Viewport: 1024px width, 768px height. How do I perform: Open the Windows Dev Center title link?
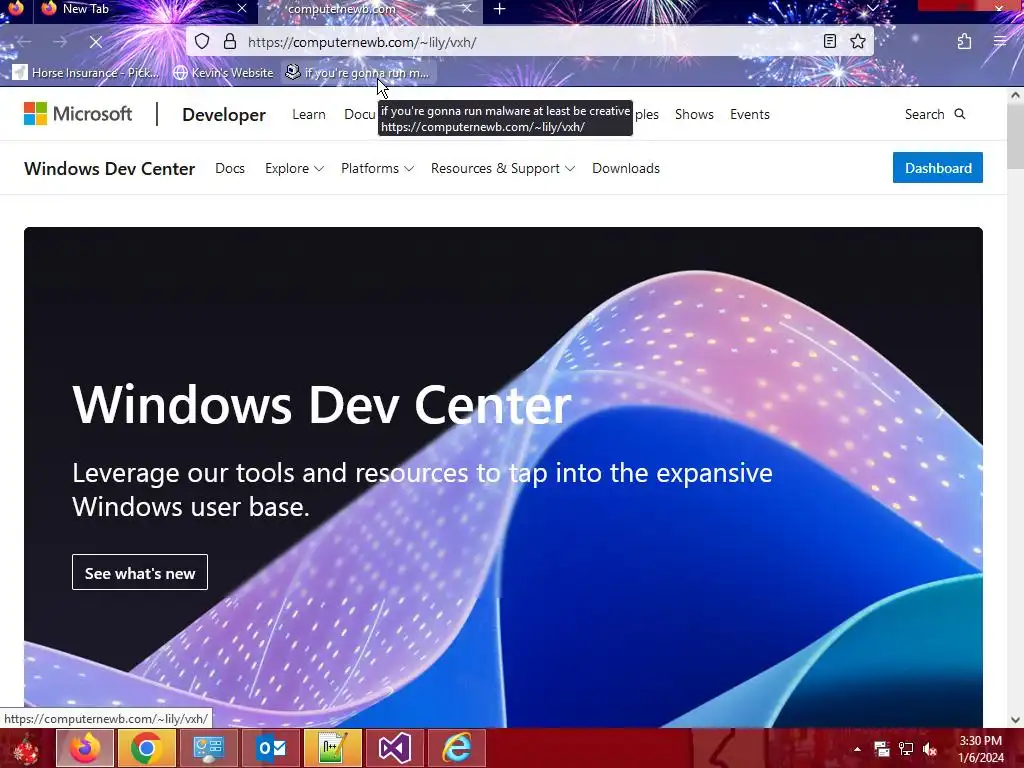pos(110,168)
